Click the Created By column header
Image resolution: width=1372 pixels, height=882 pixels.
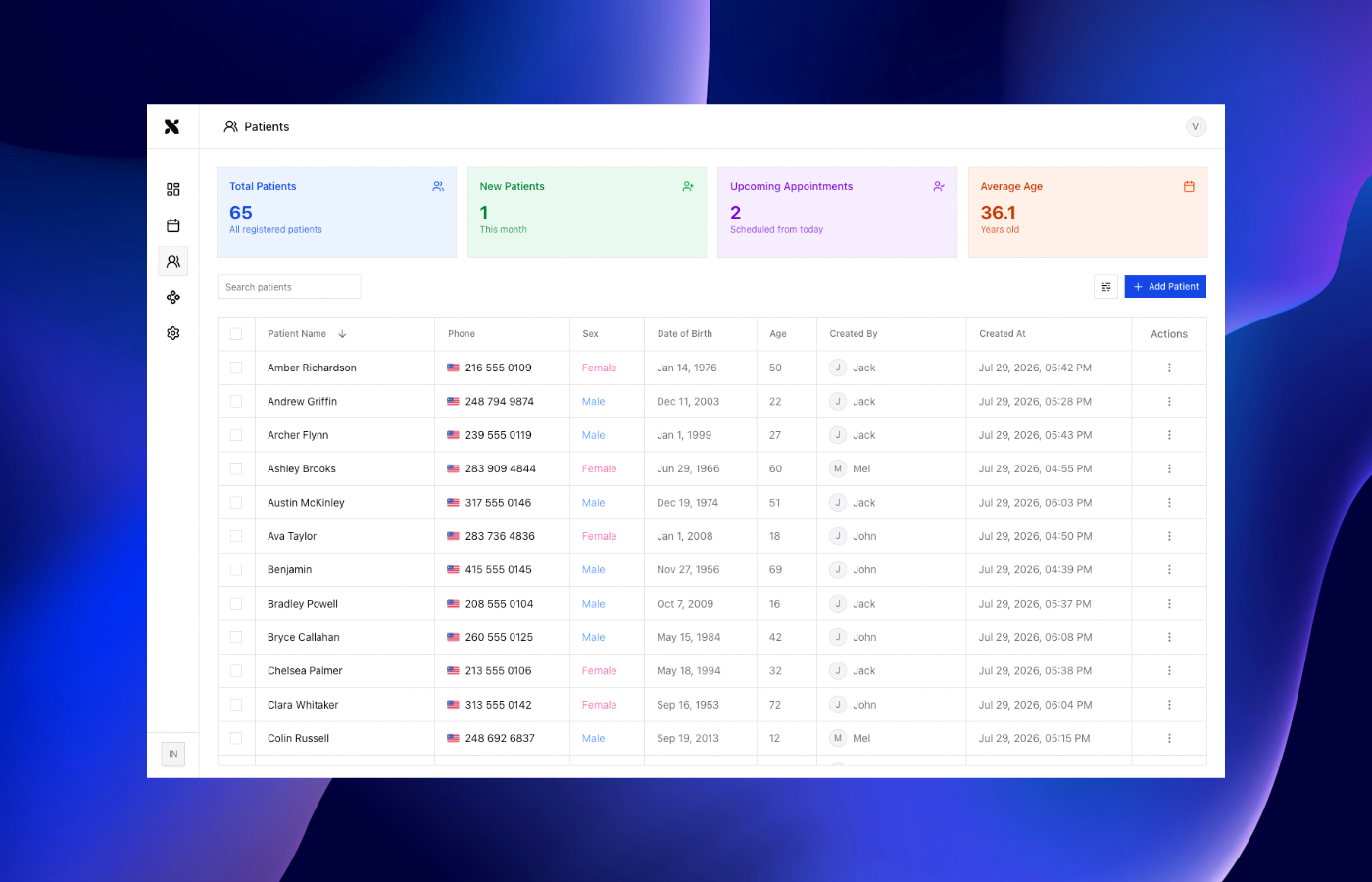click(854, 334)
